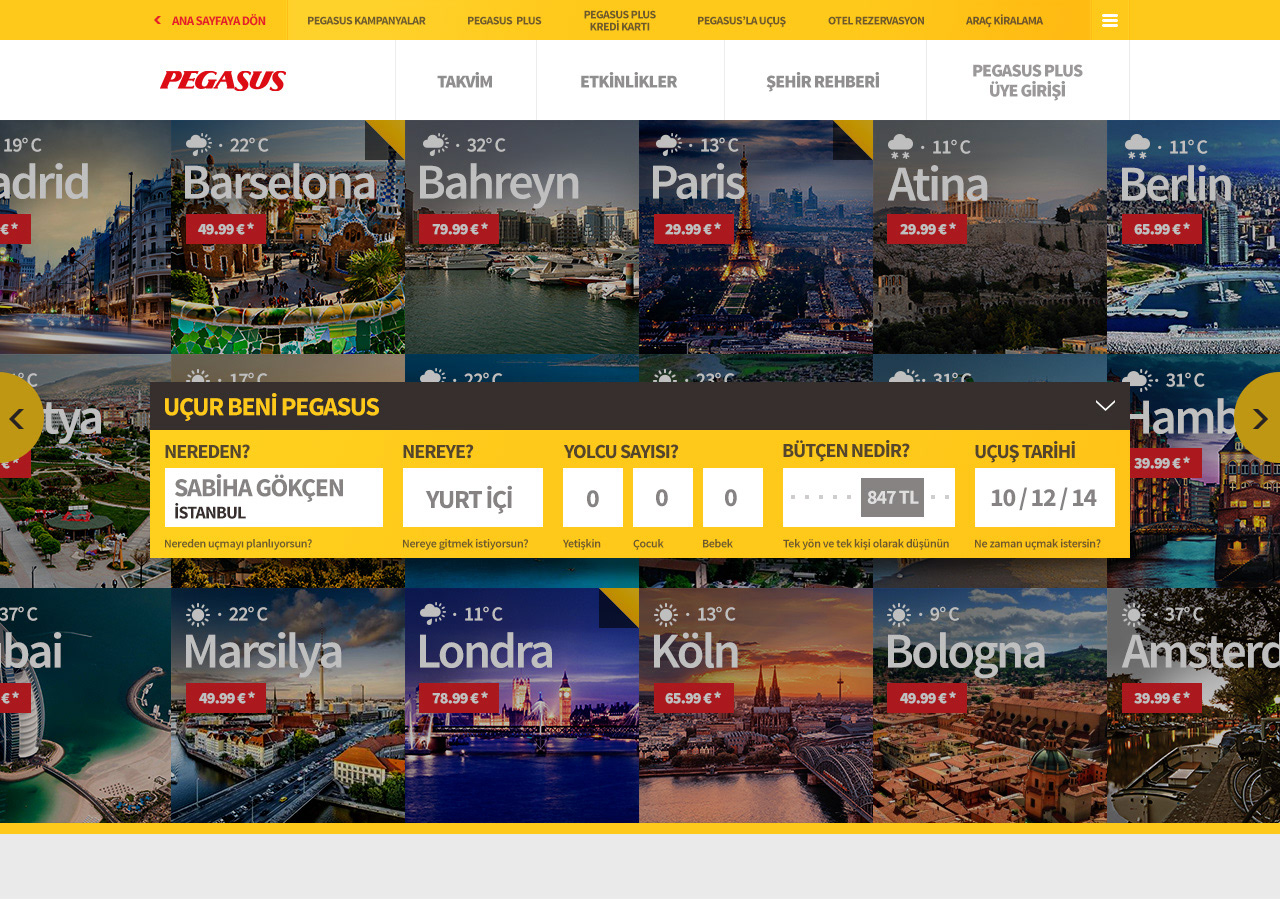Open the Barselona city tile
The width and height of the screenshot is (1280, 900).
pyautogui.click(x=288, y=237)
